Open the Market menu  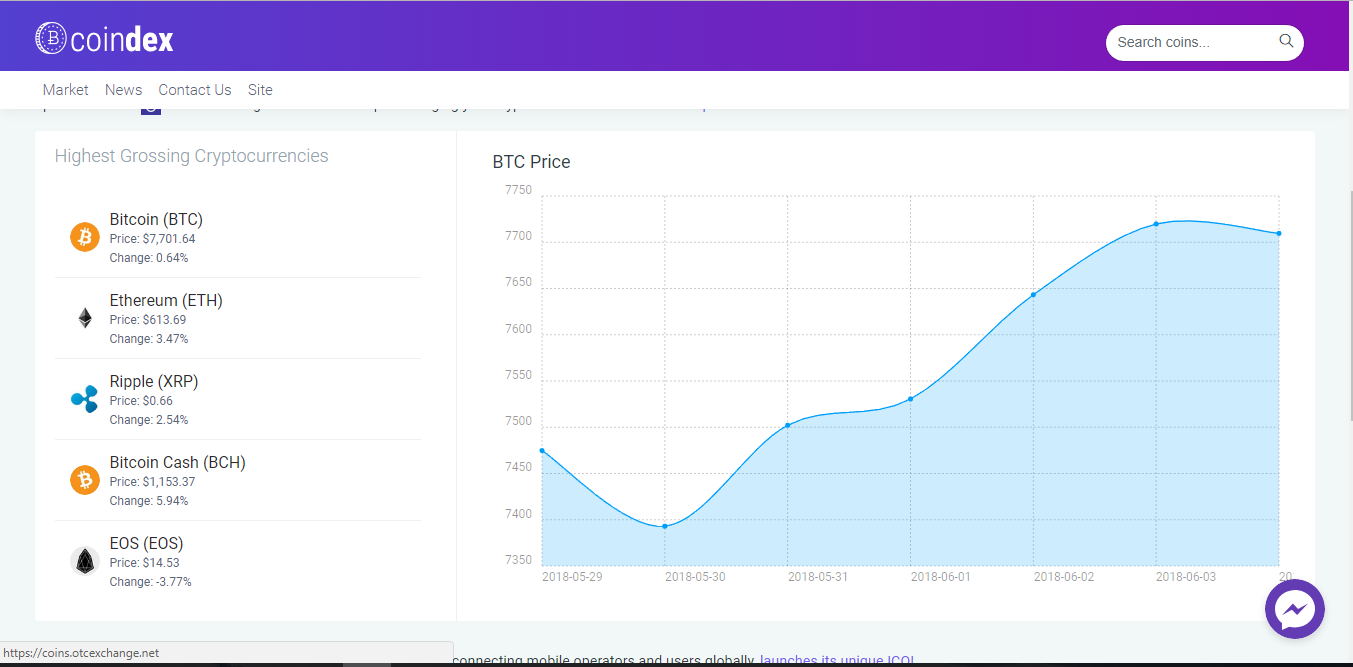tap(66, 90)
